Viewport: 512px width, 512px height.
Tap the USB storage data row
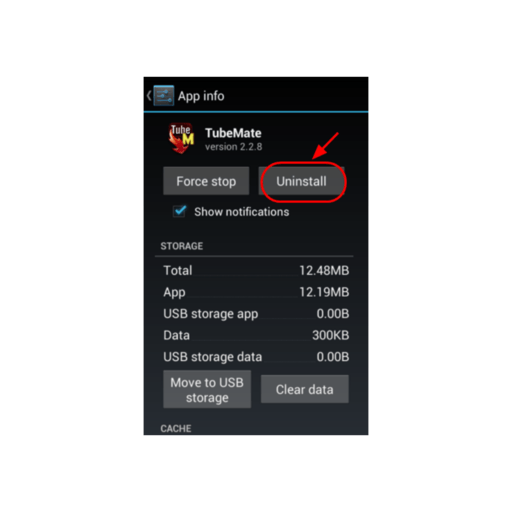pyautogui.click(x=256, y=357)
